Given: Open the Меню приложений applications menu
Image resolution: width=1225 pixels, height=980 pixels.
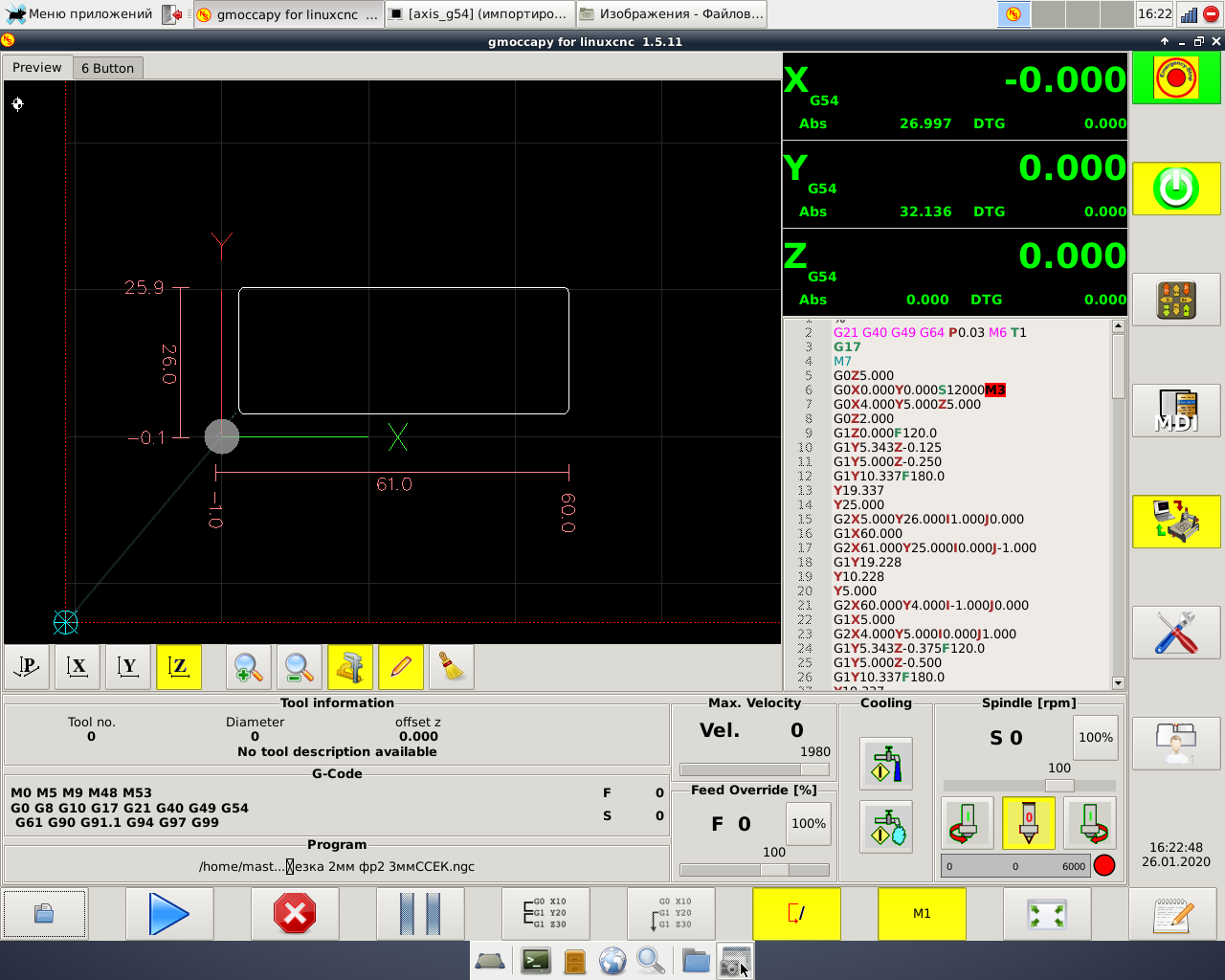Looking at the screenshot, I should tap(80, 14).
